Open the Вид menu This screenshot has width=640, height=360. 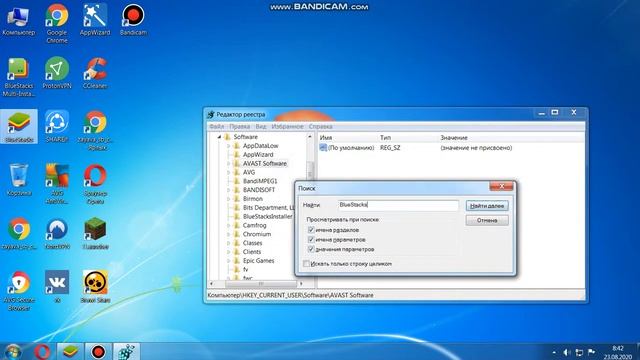(x=260, y=127)
